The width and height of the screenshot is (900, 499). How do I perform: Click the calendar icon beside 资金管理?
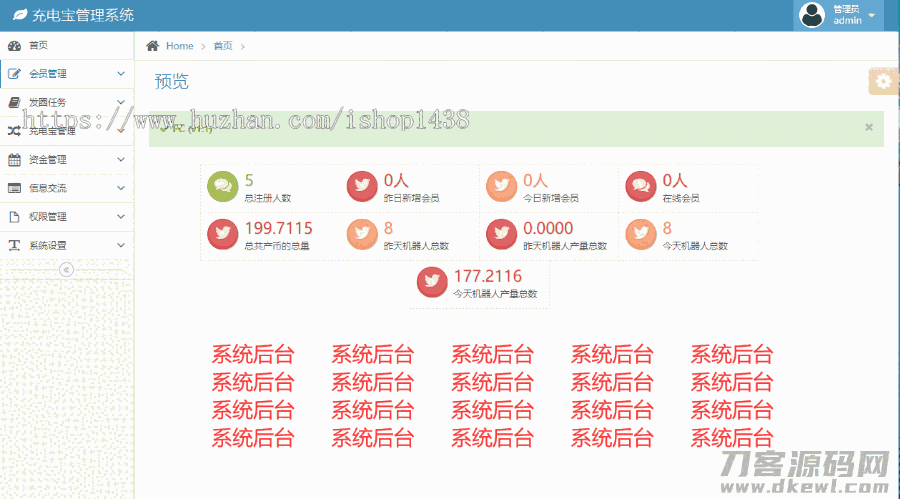click(x=14, y=160)
